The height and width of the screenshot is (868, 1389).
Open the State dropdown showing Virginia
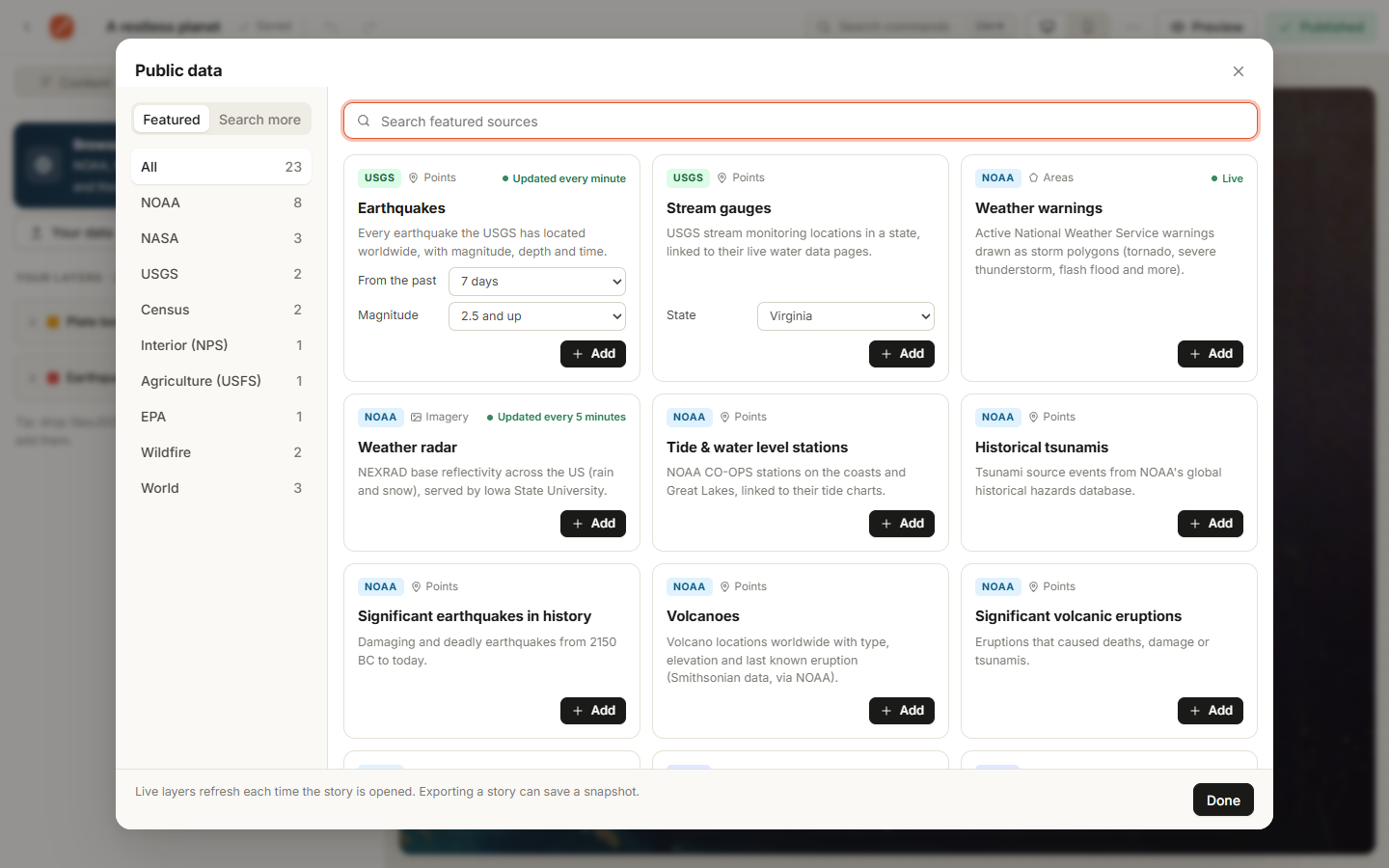846,316
